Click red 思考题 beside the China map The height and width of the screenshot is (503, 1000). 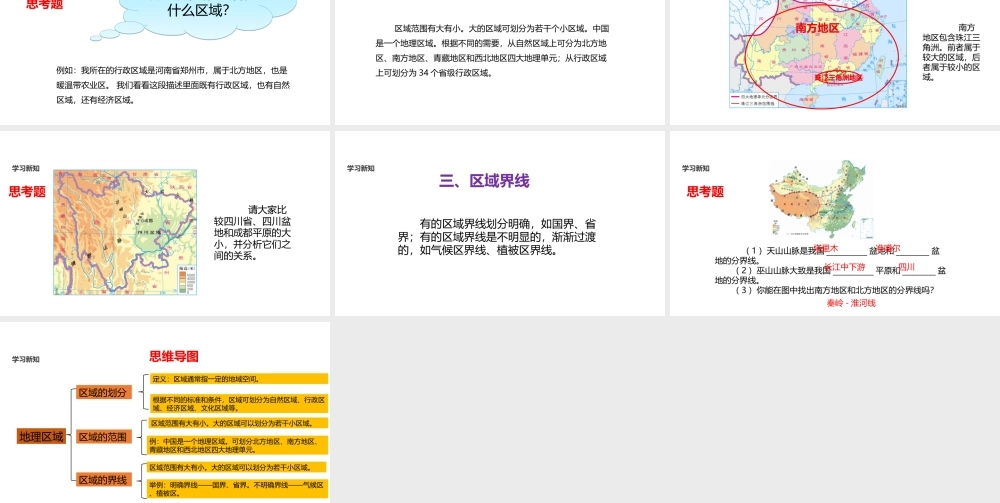click(705, 191)
